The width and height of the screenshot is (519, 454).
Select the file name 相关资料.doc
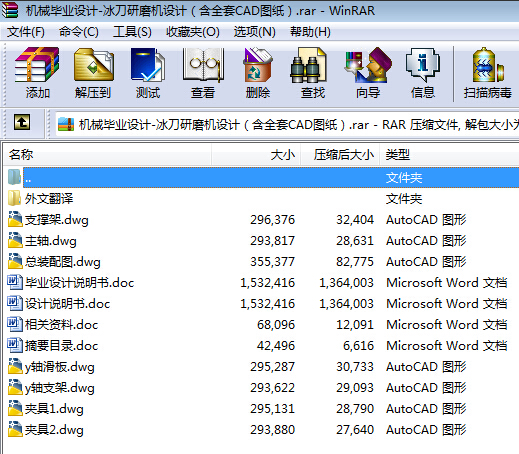coord(61,325)
